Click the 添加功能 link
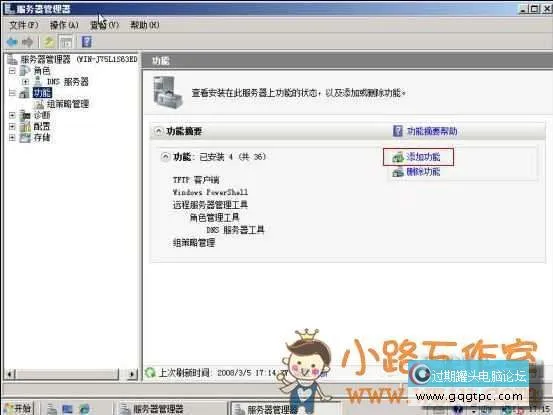Screen dimensions: 553x415 (423, 157)
